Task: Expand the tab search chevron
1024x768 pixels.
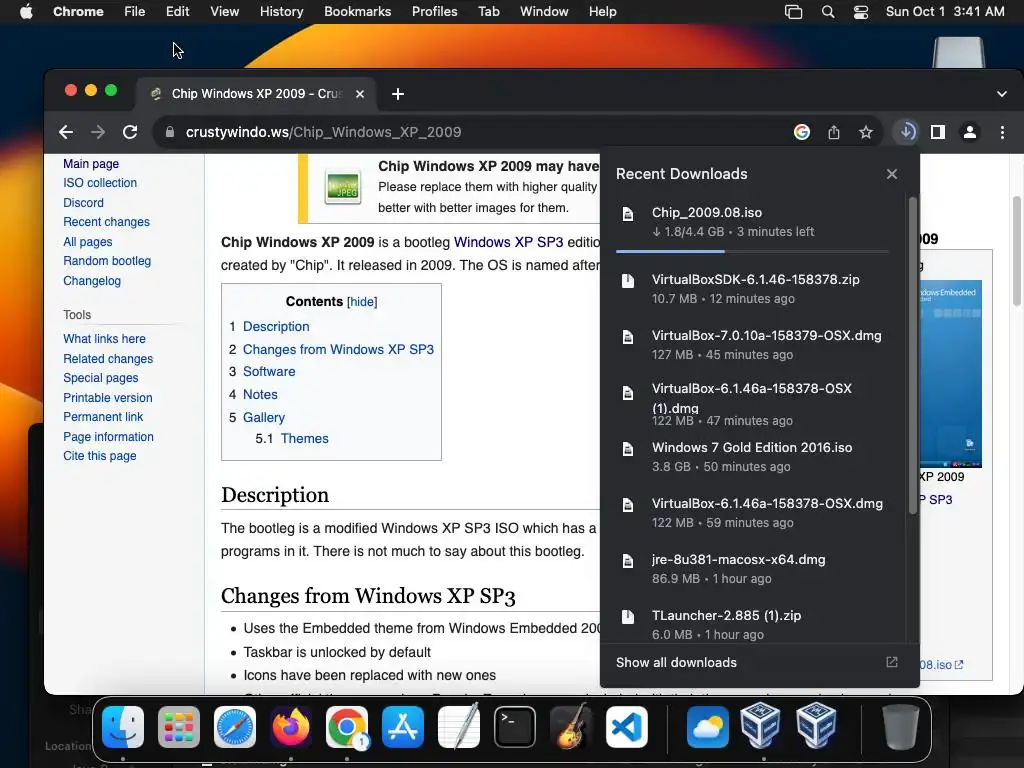Action: tap(1002, 94)
